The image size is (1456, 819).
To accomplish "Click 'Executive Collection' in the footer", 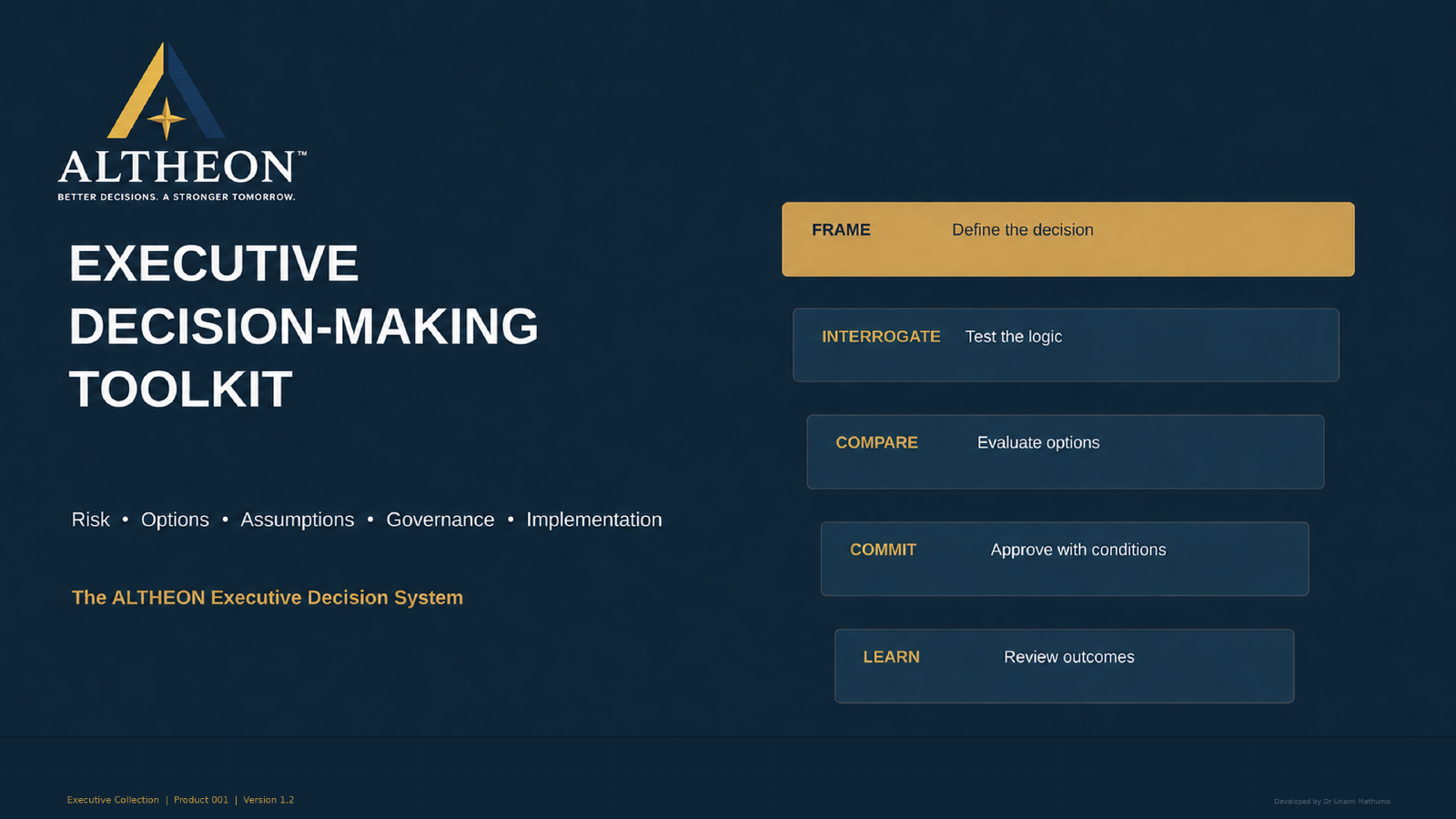I will click(113, 800).
